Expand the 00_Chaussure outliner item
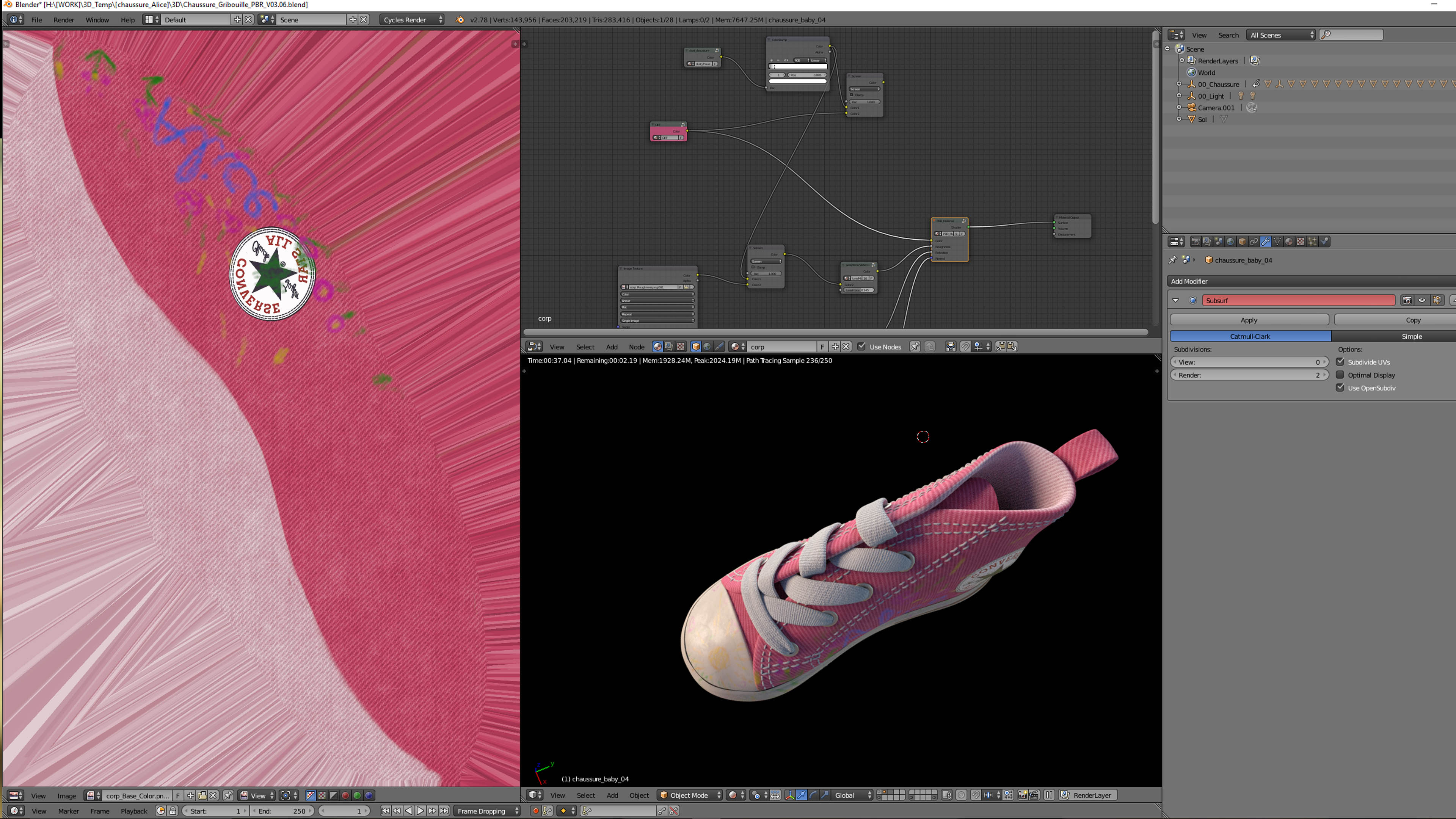Viewport: 1456px width, 819px height. [1180, 84]
